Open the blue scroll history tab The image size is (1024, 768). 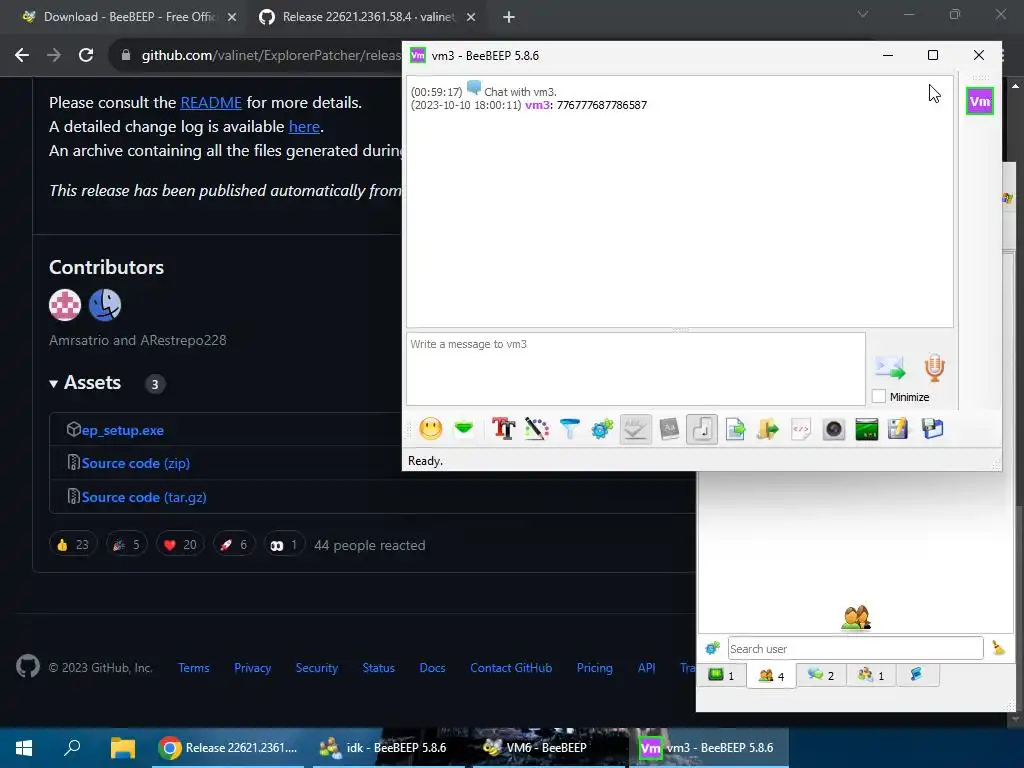click(917, 675)
